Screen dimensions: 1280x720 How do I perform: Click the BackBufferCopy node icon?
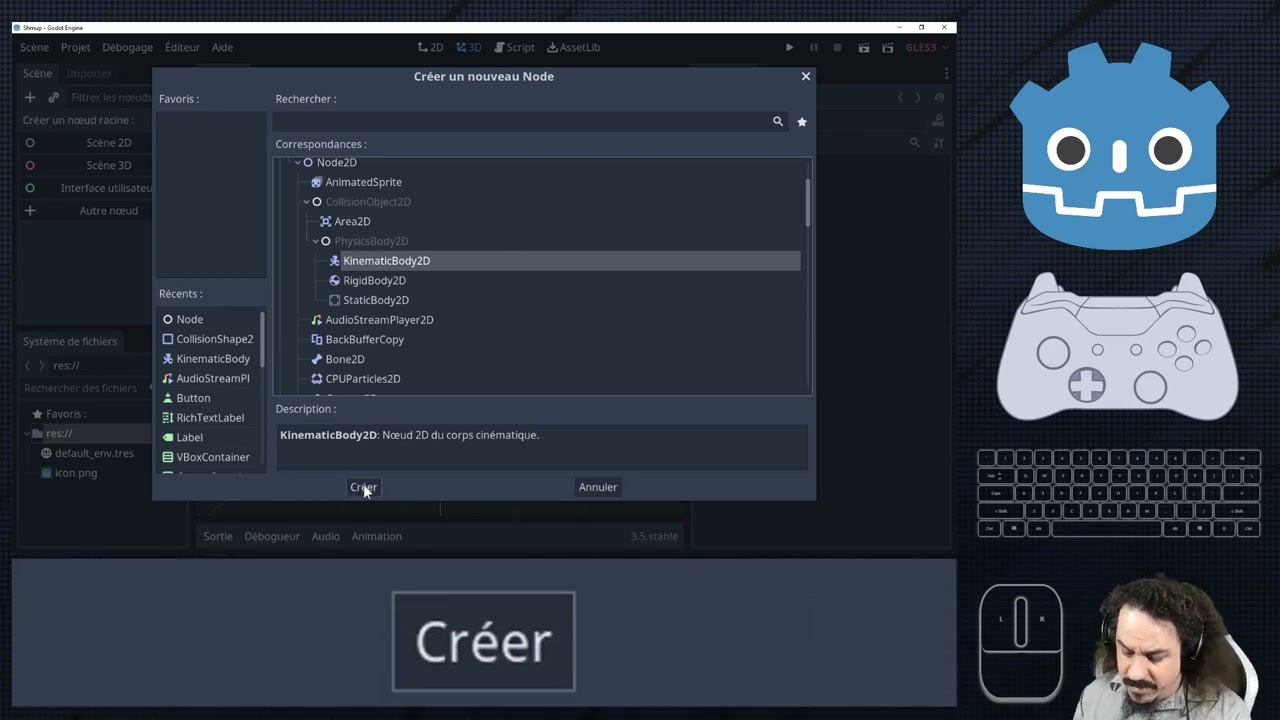click(x=316, y=340)
